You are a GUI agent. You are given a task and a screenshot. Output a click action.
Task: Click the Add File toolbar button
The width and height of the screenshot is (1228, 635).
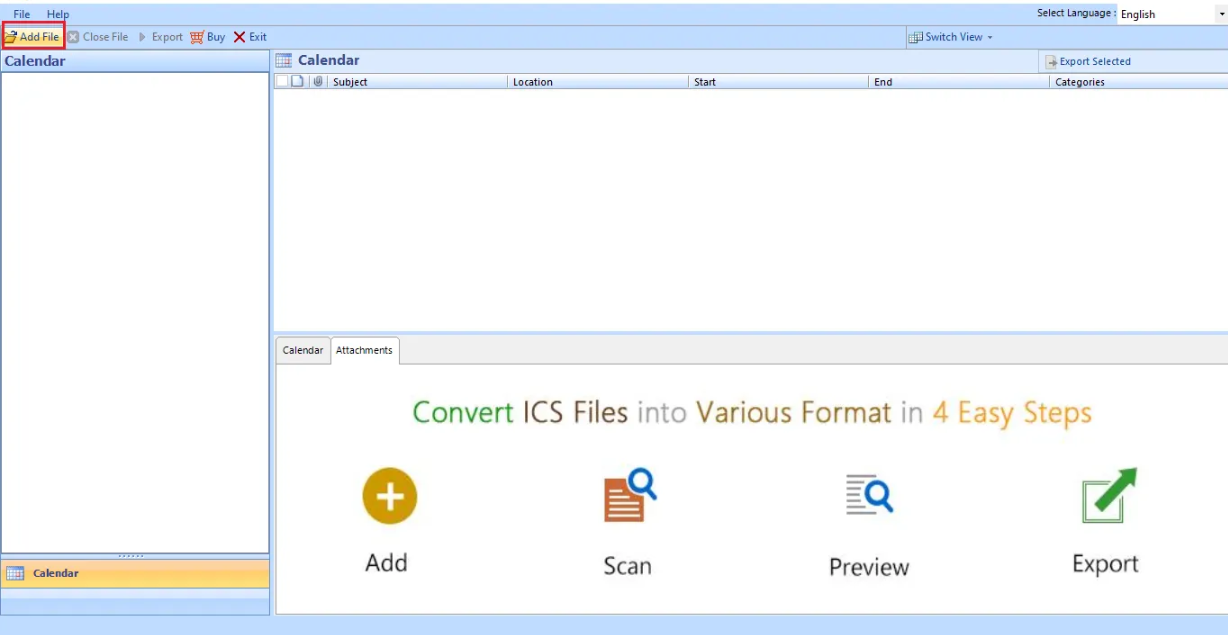33,37
